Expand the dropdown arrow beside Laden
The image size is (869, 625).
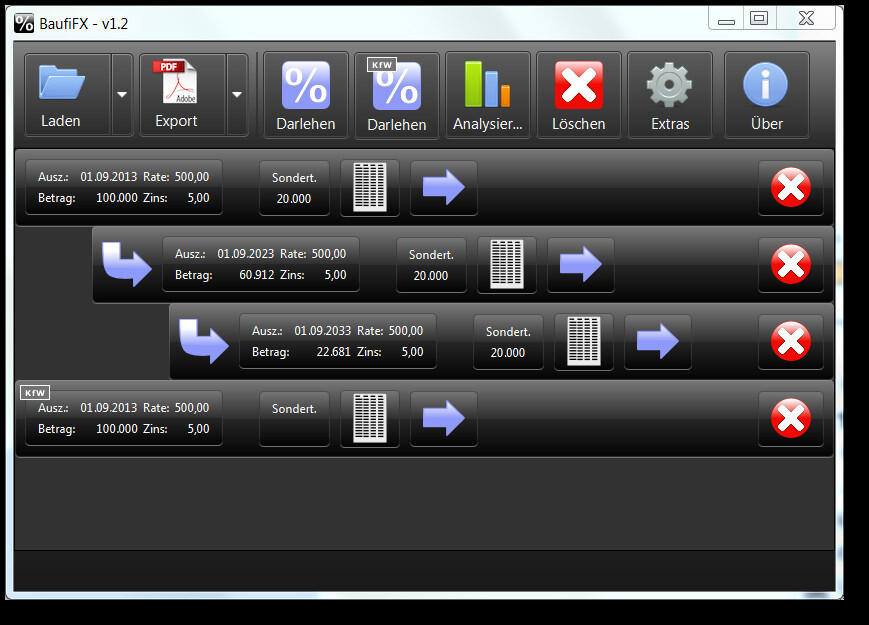click(x=122, y=95)
